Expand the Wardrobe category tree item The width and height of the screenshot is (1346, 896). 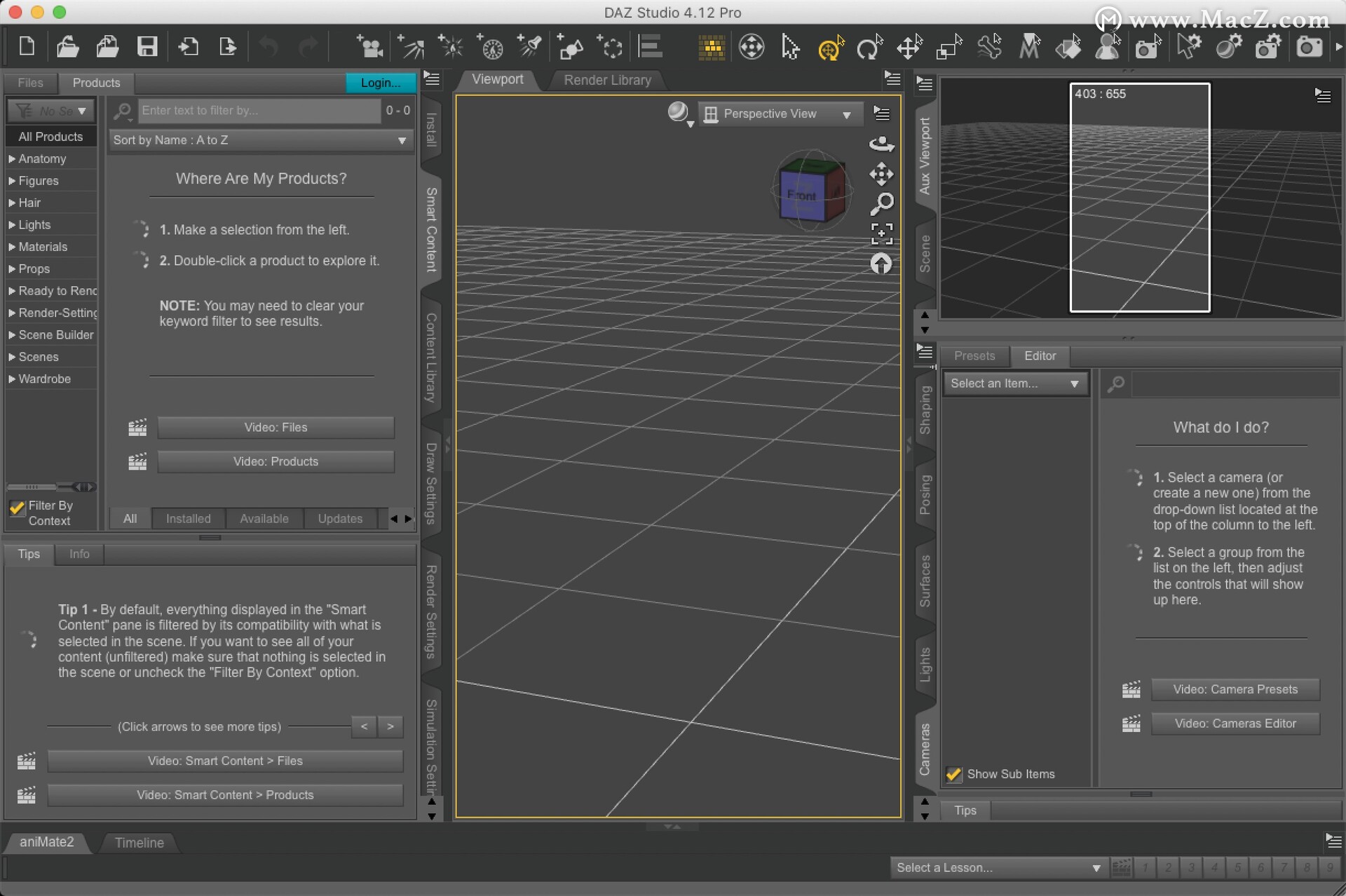(11, 378)
